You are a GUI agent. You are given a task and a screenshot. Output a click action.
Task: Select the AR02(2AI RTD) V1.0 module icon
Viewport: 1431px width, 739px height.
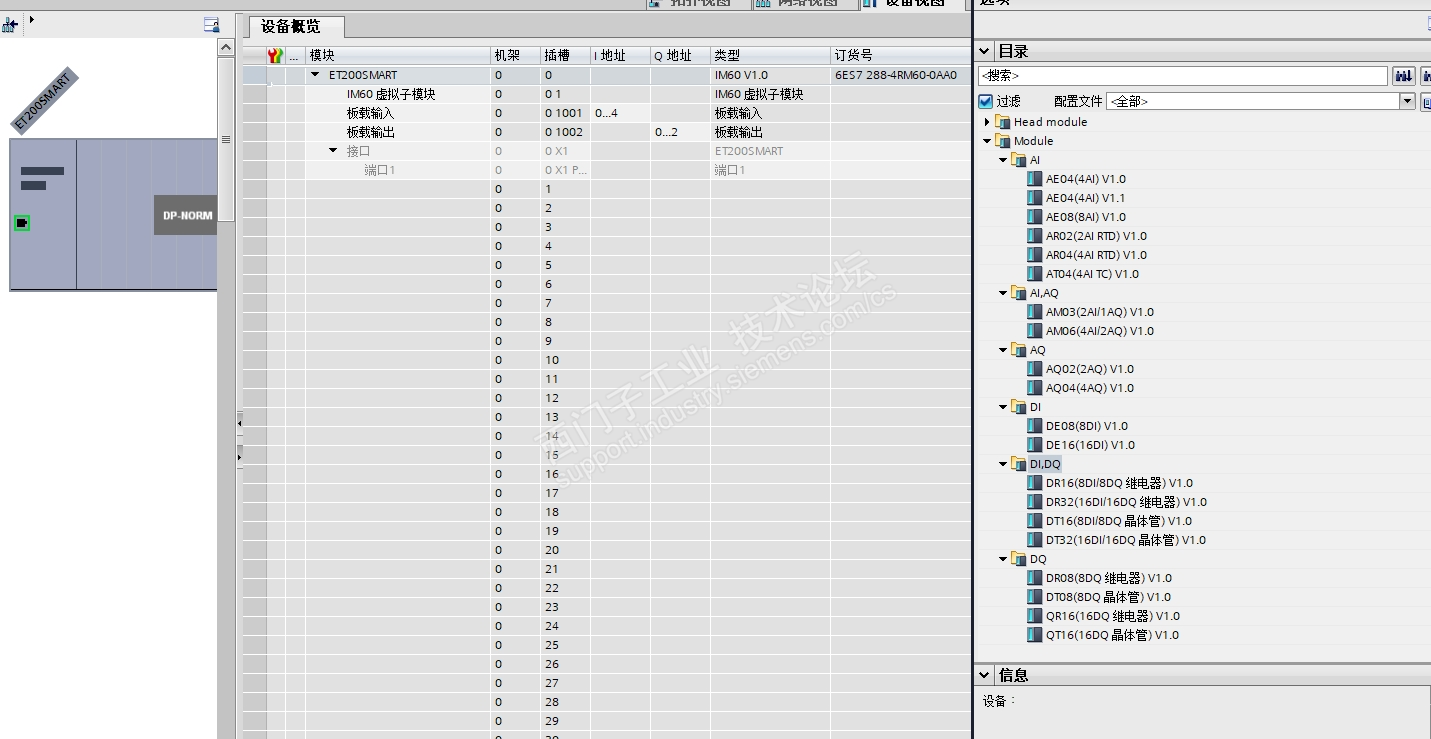point(1035,236)
